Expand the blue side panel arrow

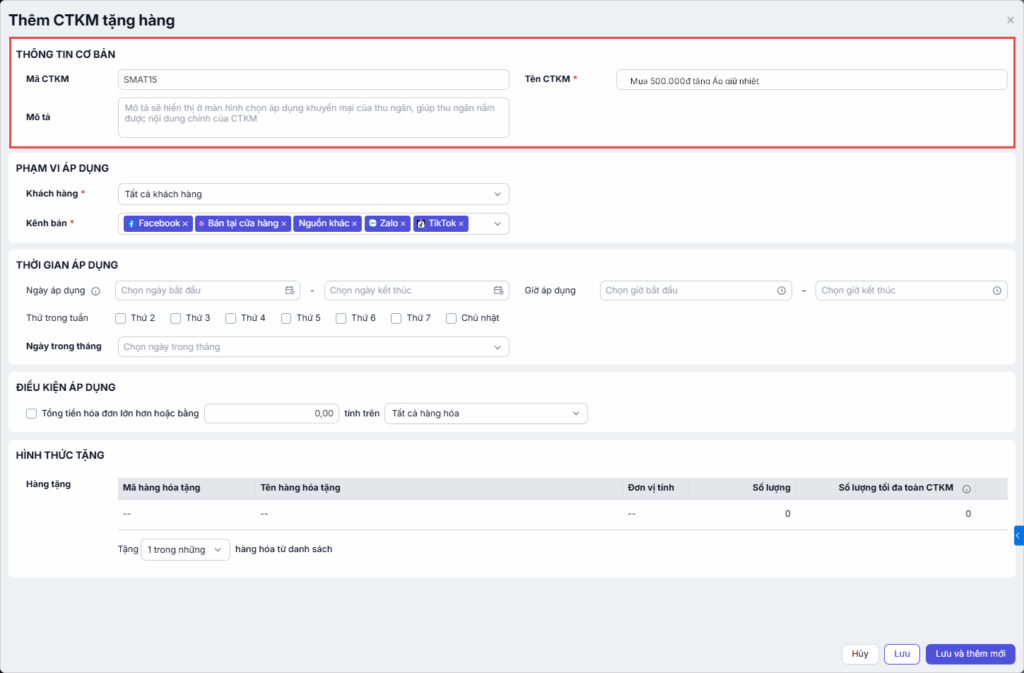pyautogui.click(x=1019, y=535)
